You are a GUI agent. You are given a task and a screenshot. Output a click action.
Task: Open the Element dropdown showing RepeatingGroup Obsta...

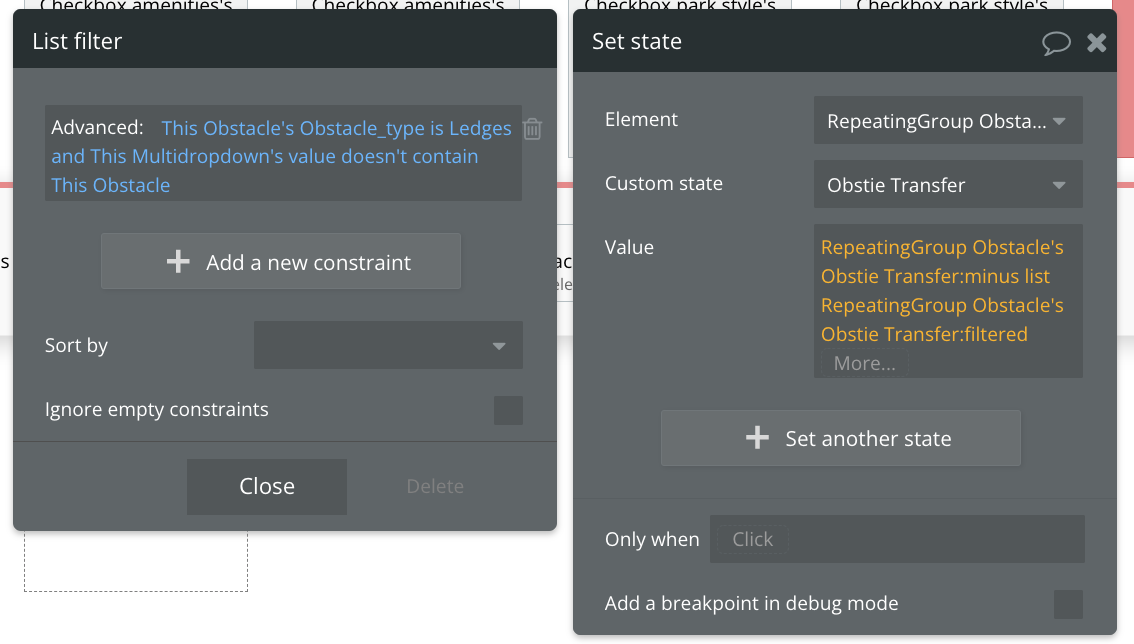tap(947, 120)
